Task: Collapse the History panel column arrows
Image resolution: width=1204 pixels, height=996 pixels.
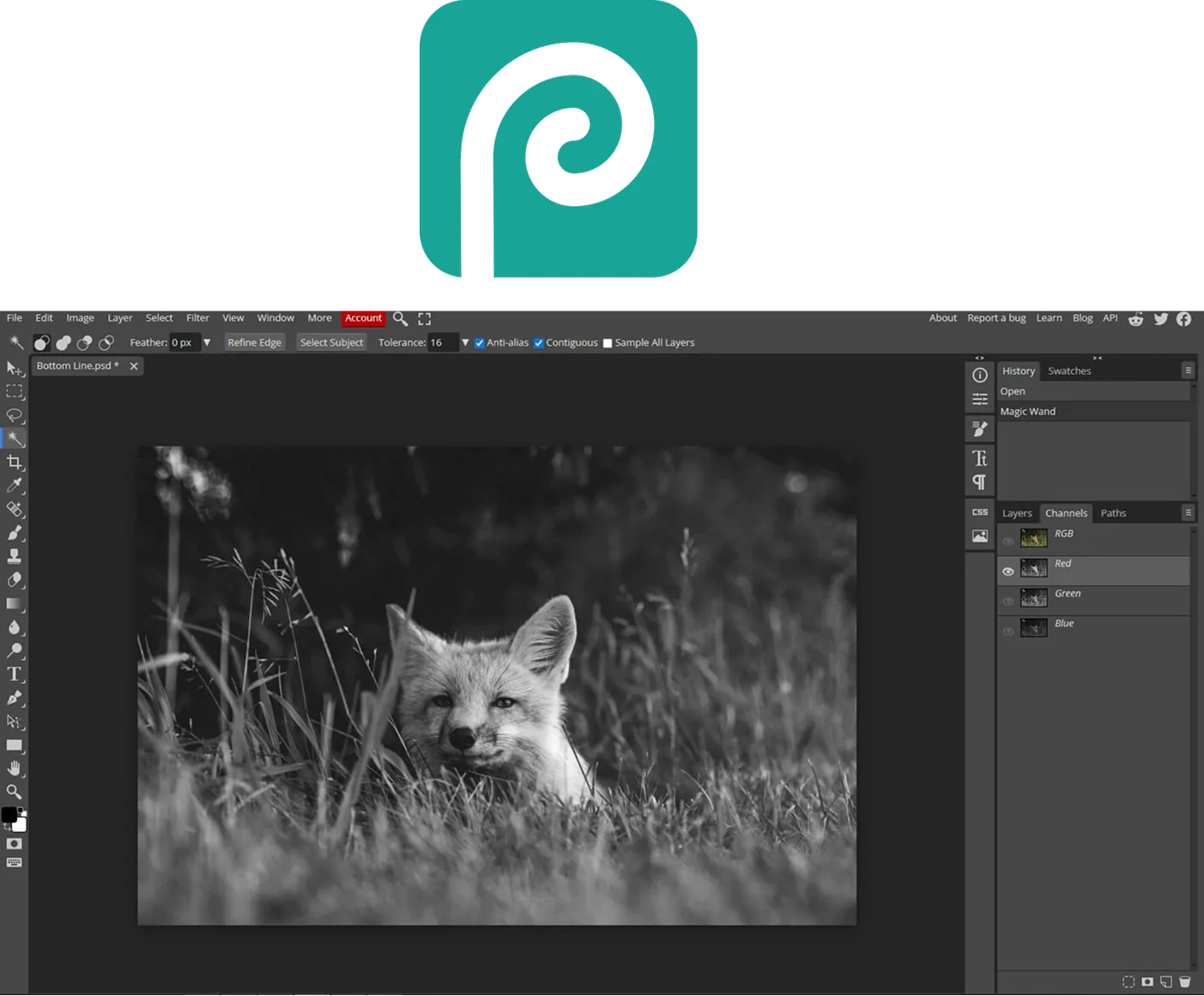Action: tap(1097, 358)
